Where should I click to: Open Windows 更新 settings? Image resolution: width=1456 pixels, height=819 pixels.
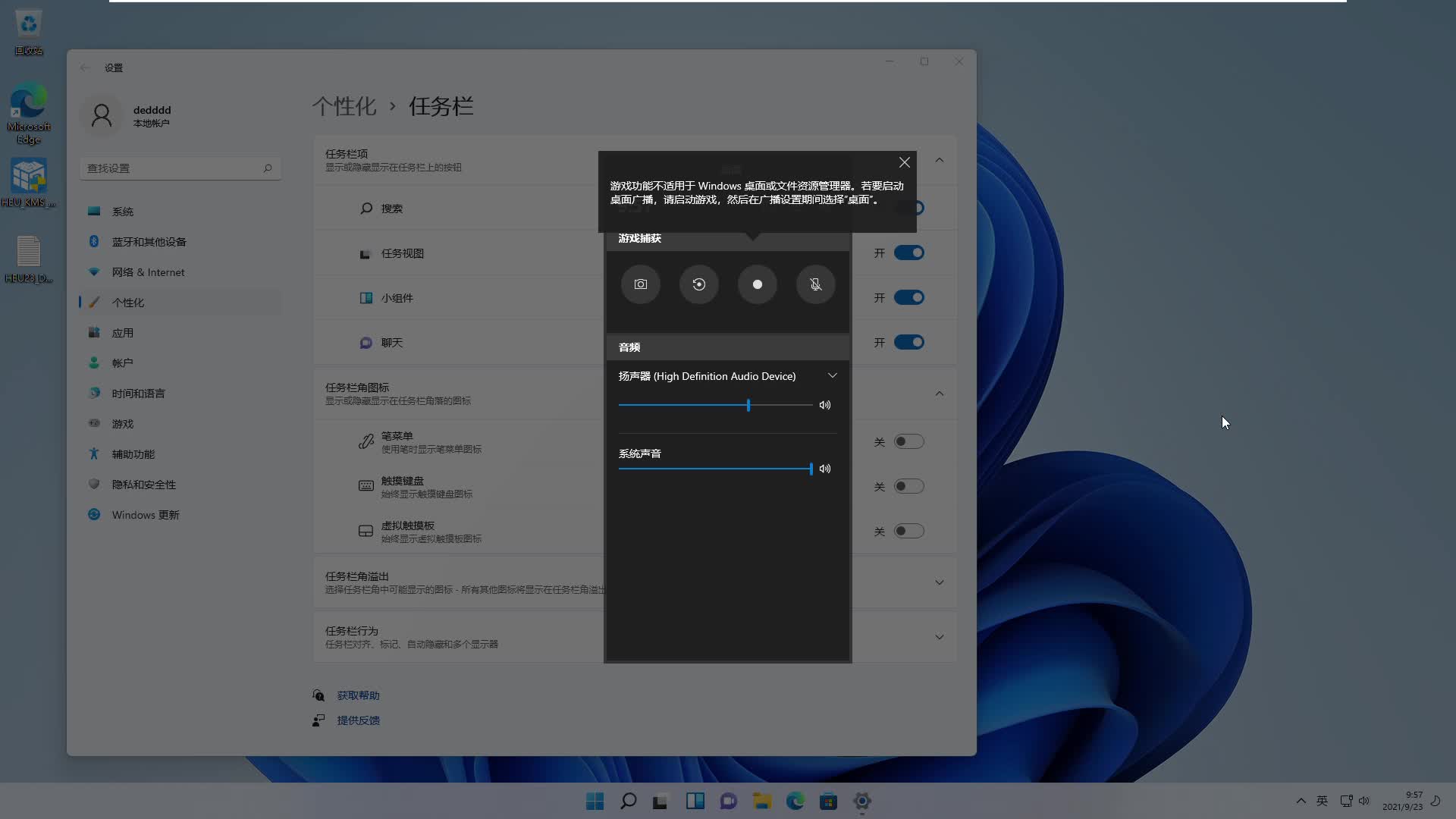180,515
